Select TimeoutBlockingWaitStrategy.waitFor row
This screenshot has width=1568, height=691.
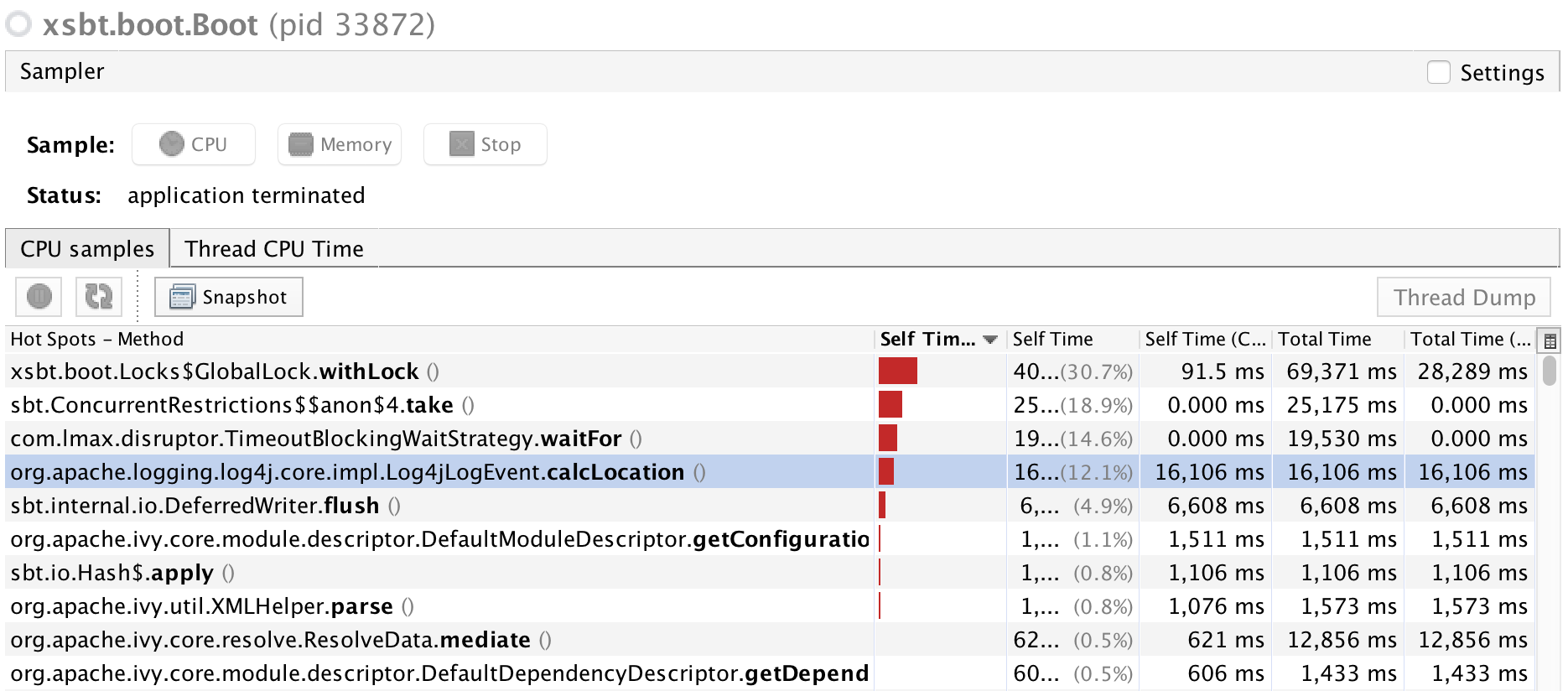[x=771, y=439]
